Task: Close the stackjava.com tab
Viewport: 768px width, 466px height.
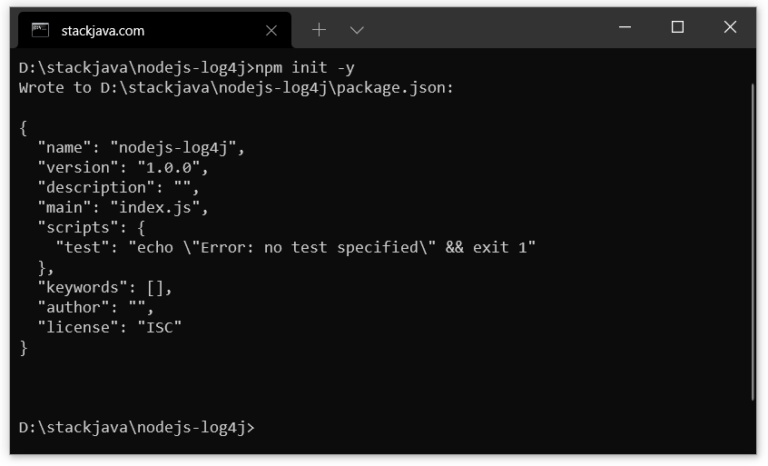Action: point(271,31)
